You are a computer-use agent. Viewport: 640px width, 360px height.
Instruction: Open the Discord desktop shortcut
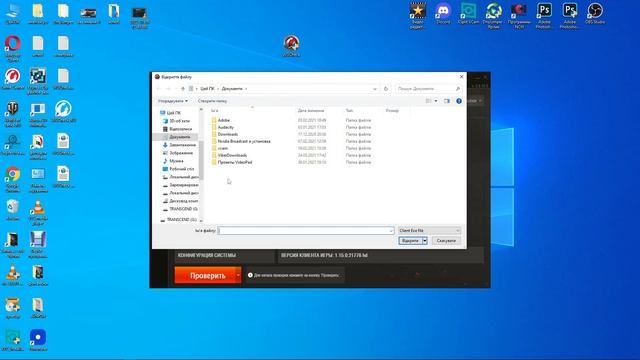443,13
